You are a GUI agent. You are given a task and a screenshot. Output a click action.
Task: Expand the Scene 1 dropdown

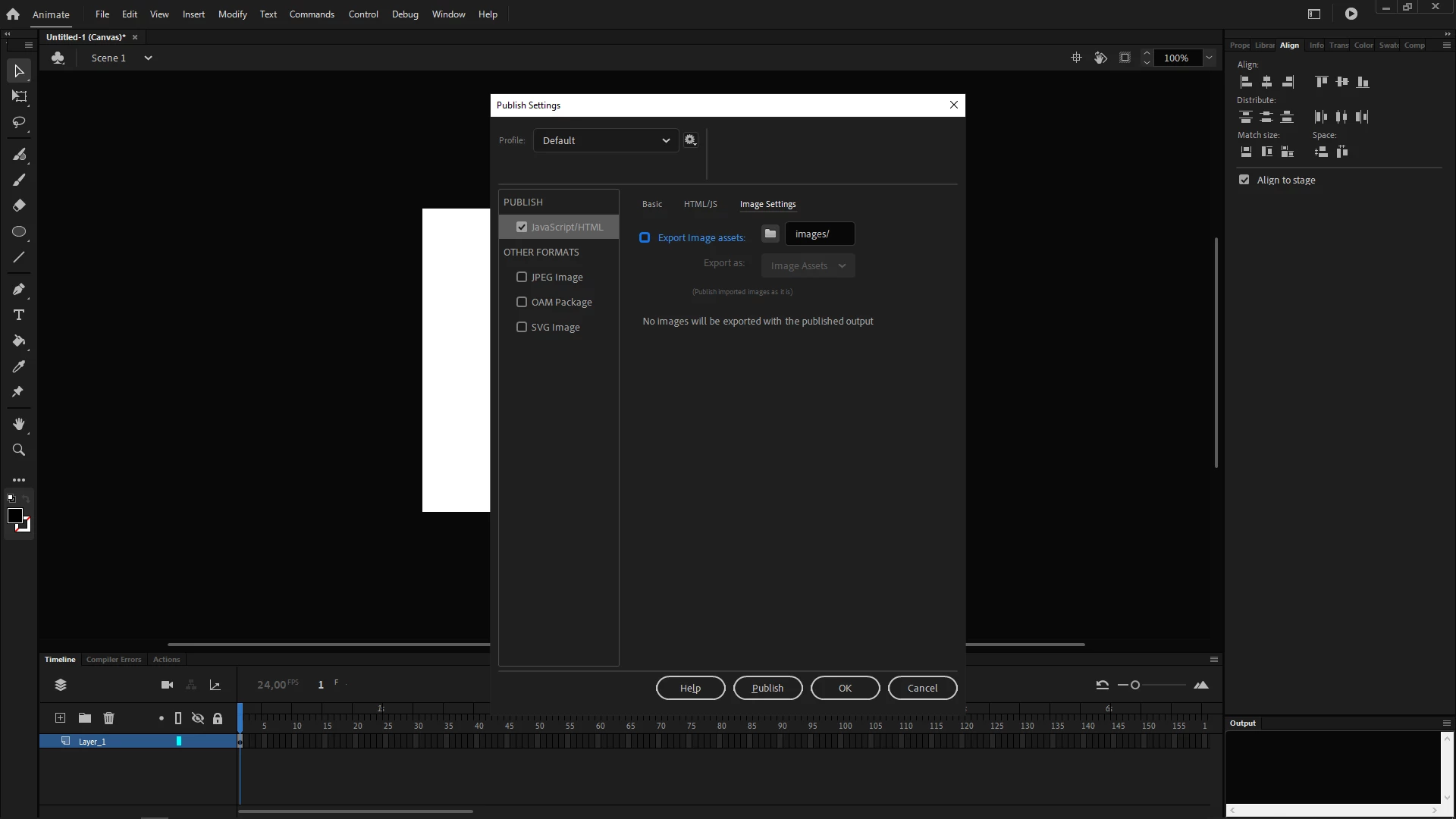coord(148,58)
